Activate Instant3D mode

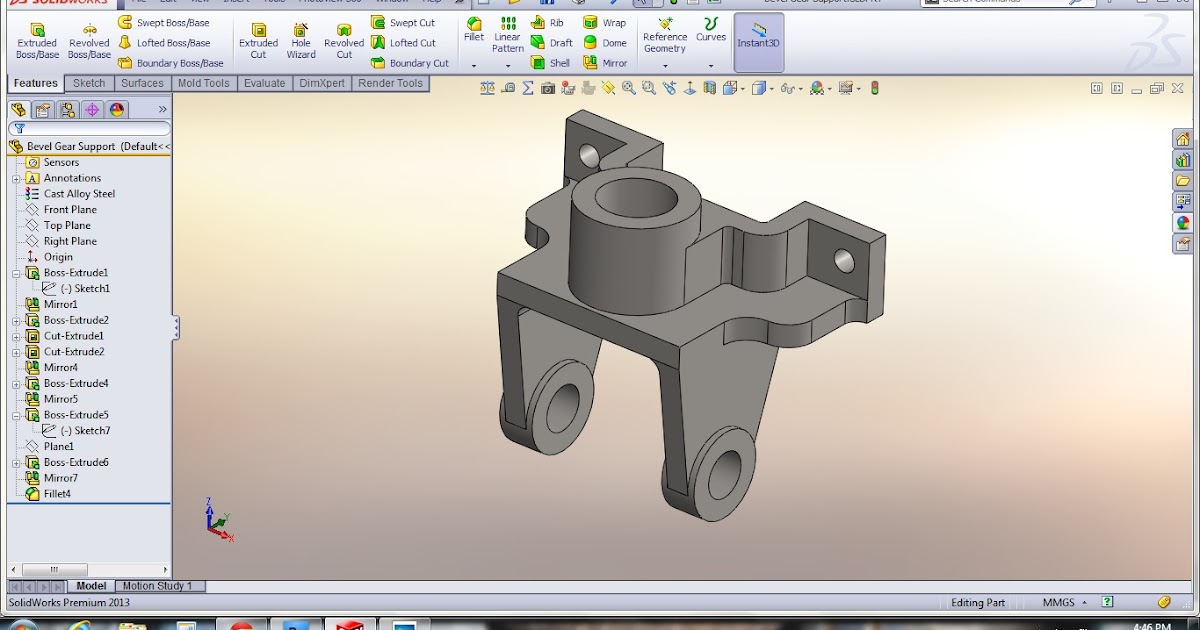(758, 40)
